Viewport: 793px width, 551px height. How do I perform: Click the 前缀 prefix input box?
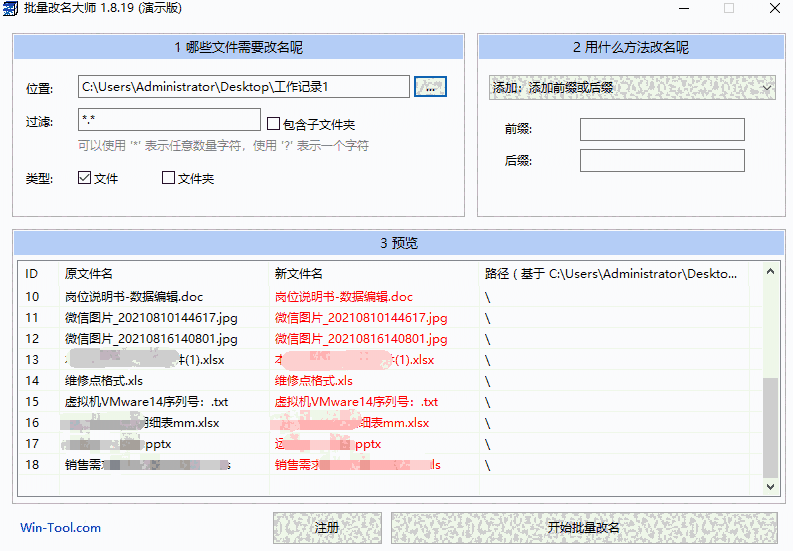click(662, 129)
